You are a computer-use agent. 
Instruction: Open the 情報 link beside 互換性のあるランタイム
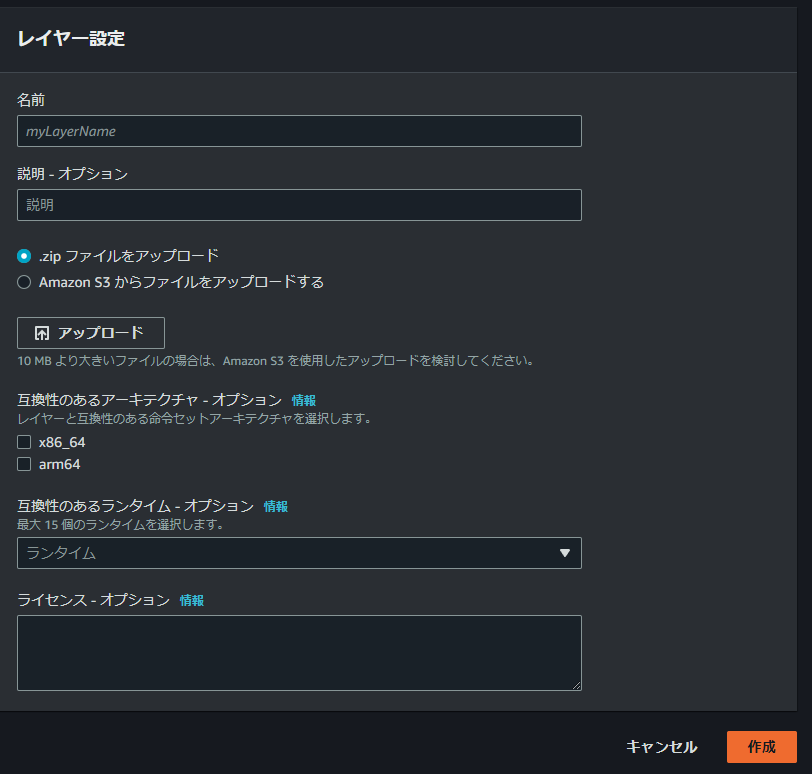tap(275, 506)
